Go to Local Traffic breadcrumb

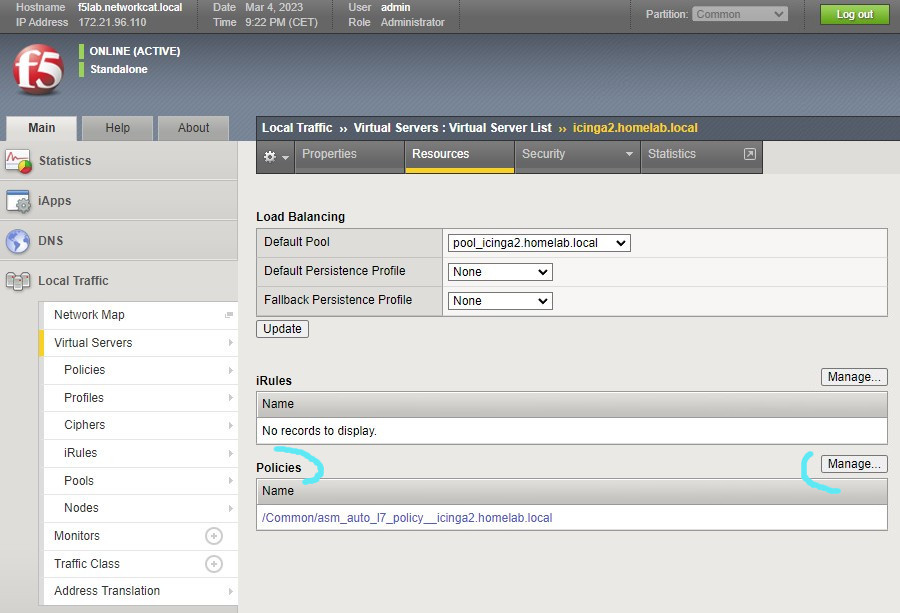[297, 128]
